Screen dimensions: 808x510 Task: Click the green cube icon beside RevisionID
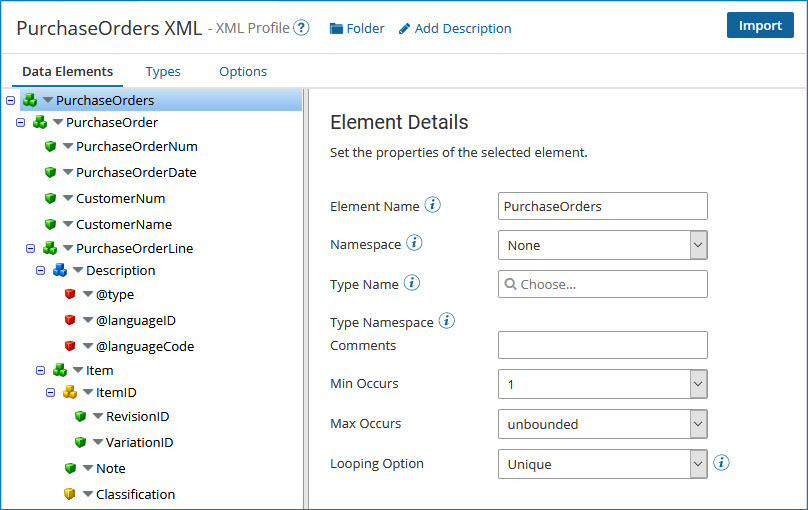point(80,416)
